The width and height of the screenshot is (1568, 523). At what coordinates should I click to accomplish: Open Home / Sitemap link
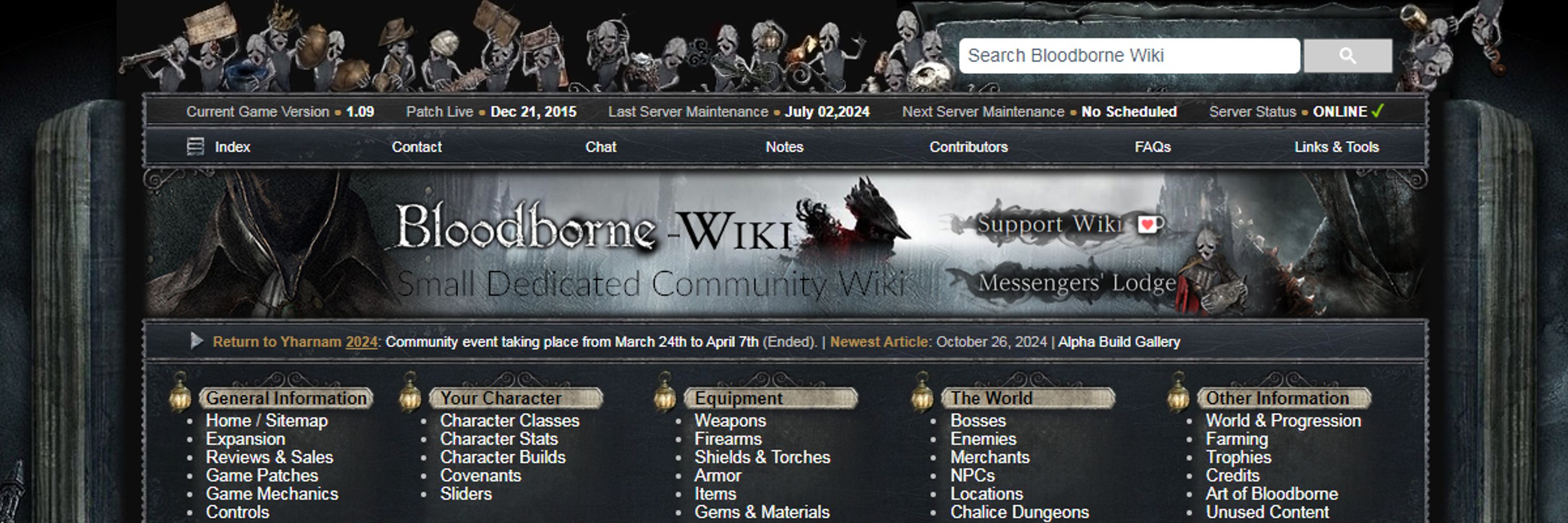[x=267, y=420]
